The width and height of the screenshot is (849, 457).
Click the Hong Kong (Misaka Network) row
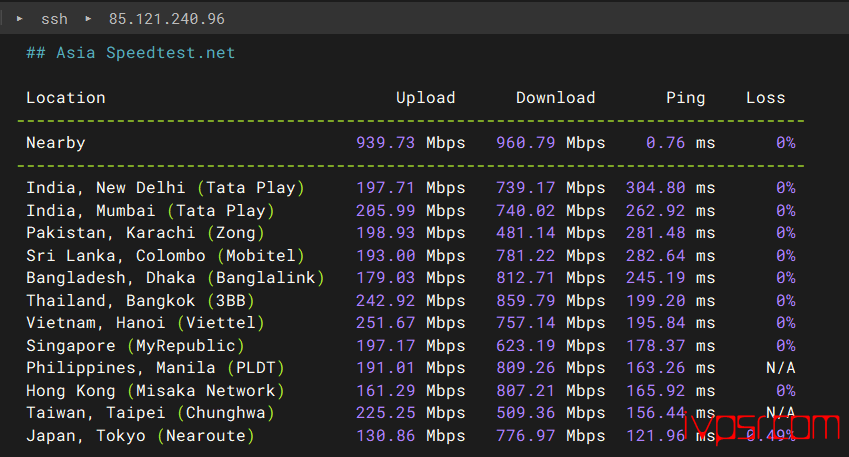(x=410, y=390)
